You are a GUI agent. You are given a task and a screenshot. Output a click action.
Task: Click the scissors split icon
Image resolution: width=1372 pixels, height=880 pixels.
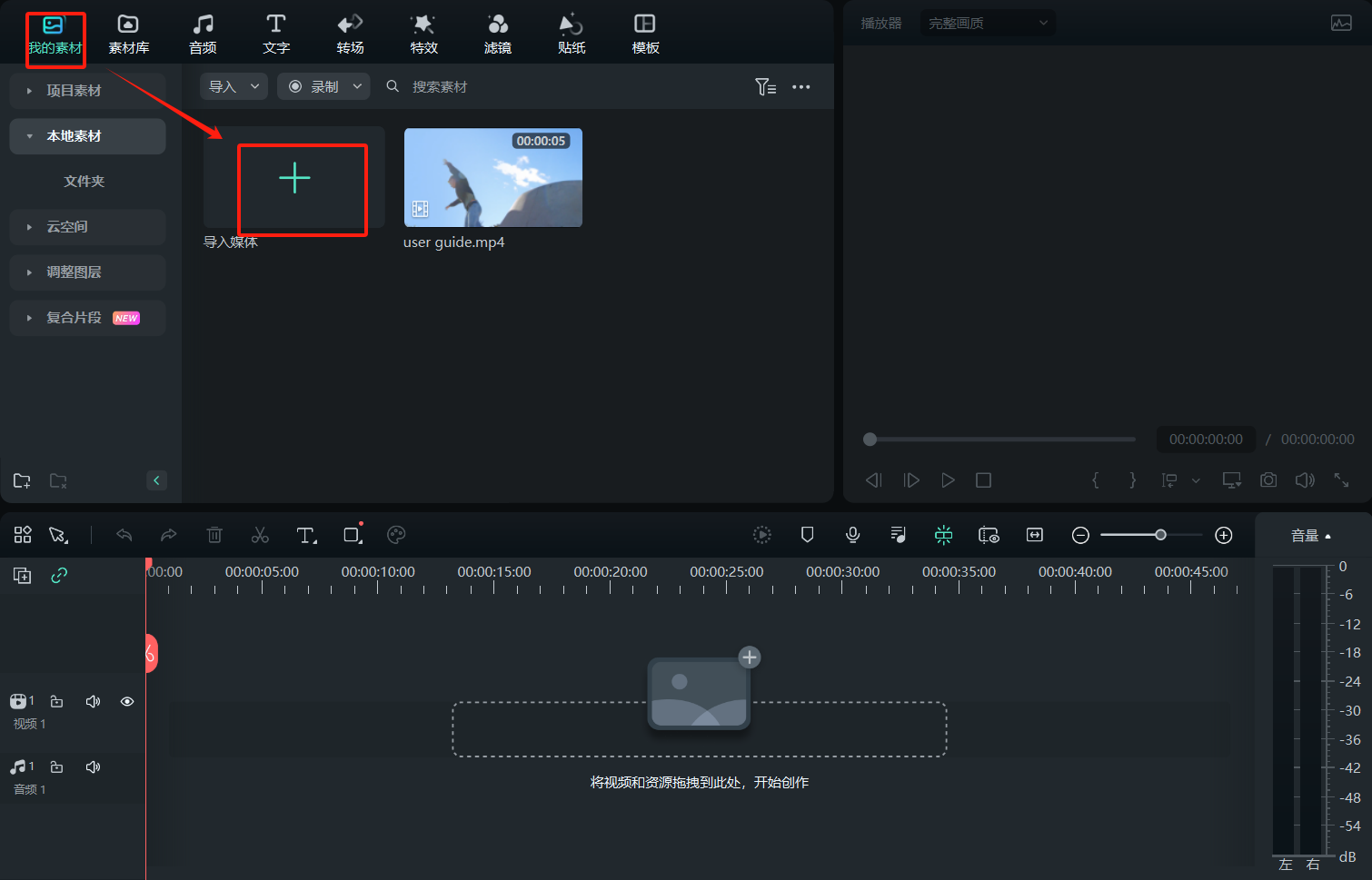click(x=260, y=535)
